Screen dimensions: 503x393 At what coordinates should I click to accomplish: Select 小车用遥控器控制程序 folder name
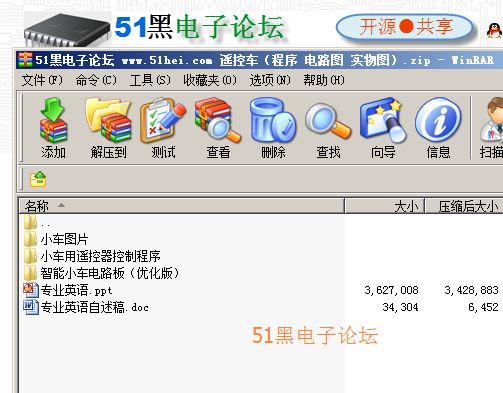click(100, 256)
